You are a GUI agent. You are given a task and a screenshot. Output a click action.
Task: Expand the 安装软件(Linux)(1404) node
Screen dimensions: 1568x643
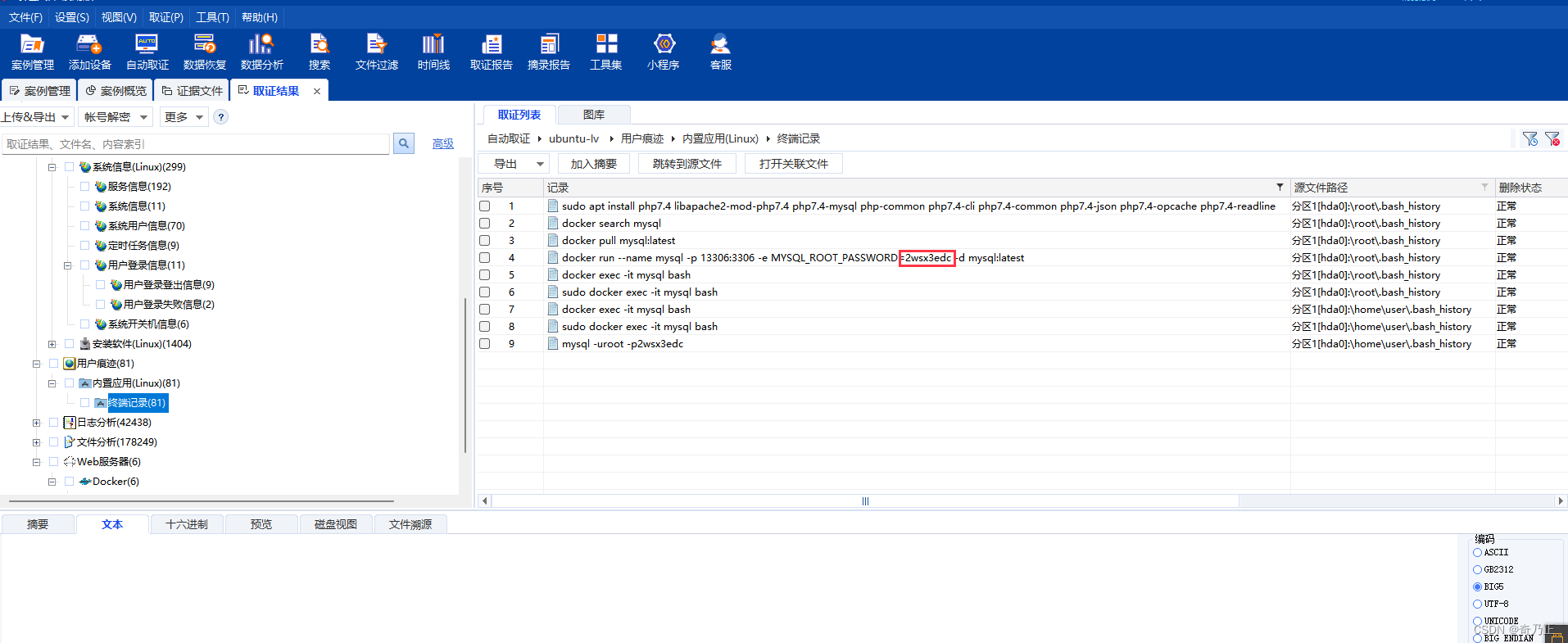52,344
